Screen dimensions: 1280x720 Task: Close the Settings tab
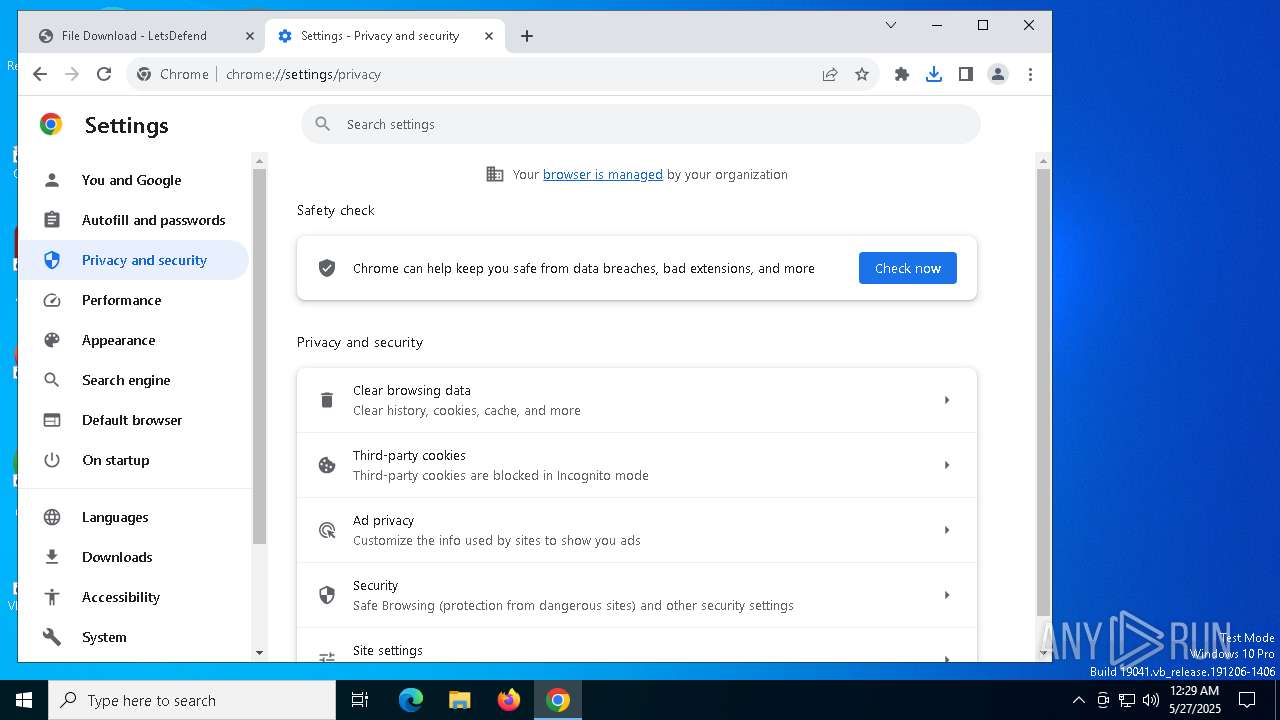(x=489, y=36)
